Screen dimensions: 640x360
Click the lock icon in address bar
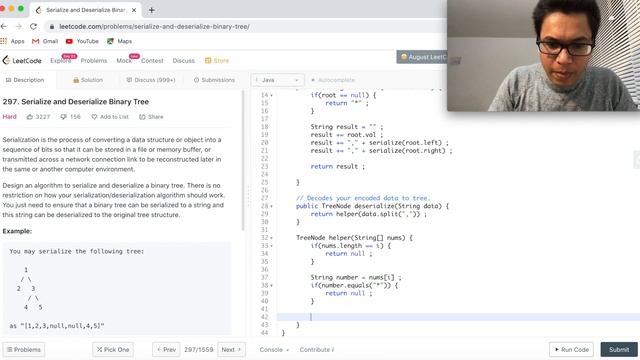[51, 27]
